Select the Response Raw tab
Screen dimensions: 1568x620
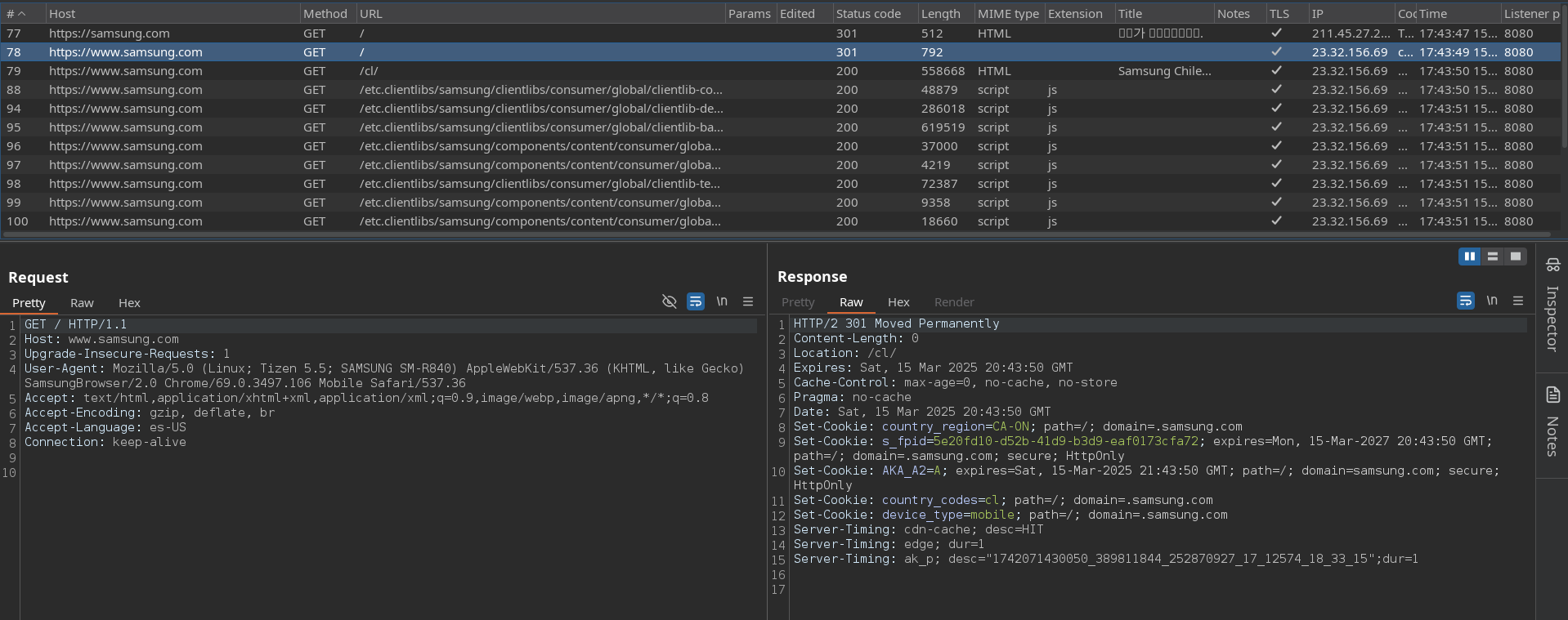tap(851, 302)
